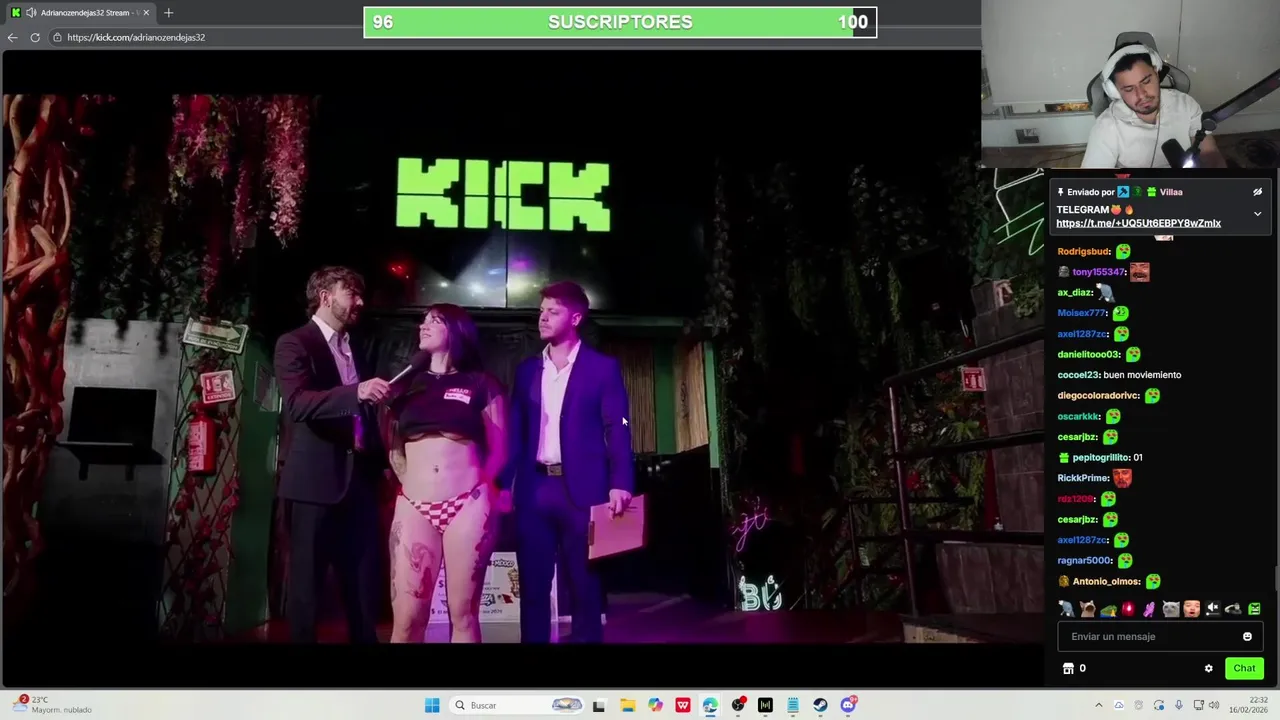Image resolution: width=1280 pixels, height=720 pixels.
Task: Open Discord from the taskbar
Action: coord(848,705)
